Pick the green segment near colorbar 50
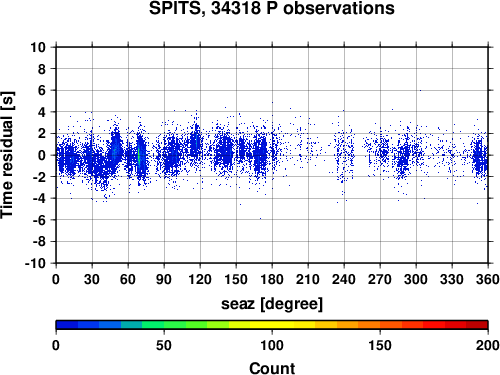This screenshot has width=500, height=375. point(164,325)
